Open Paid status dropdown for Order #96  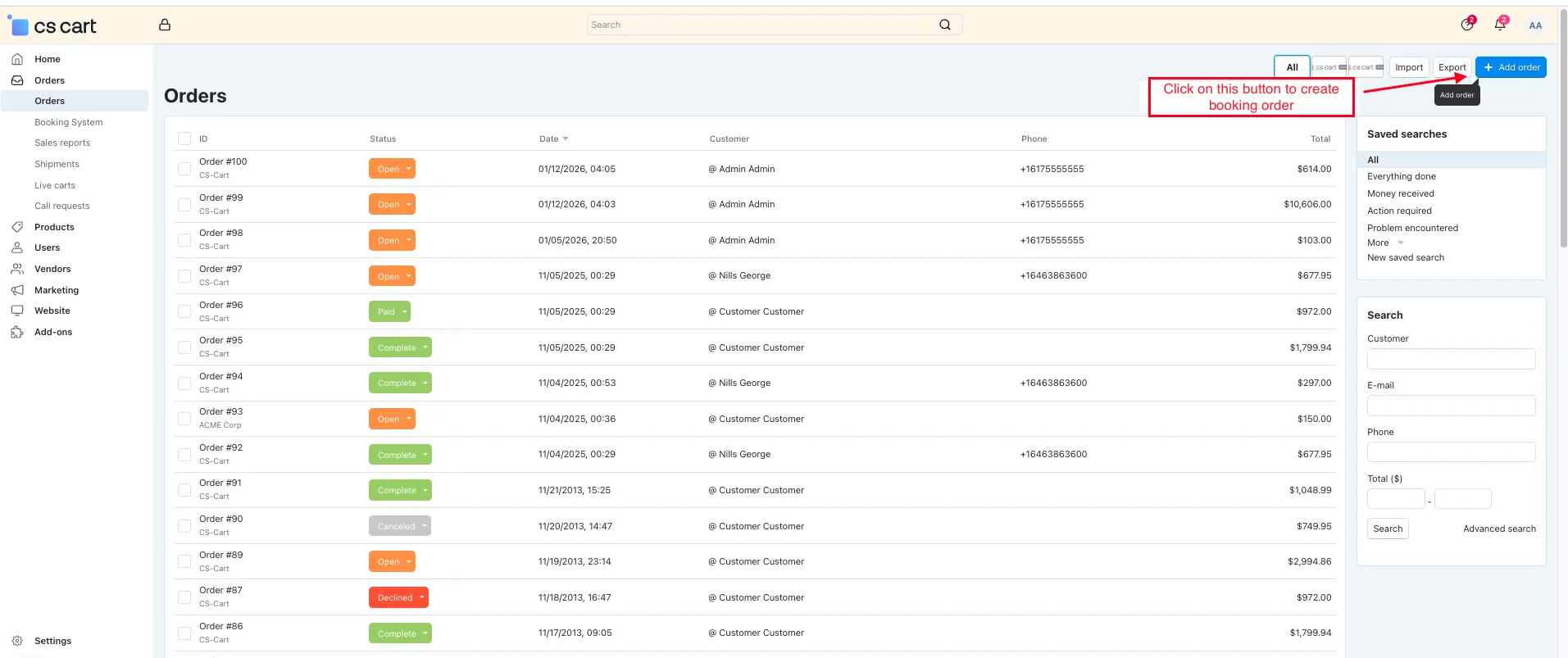389,311
